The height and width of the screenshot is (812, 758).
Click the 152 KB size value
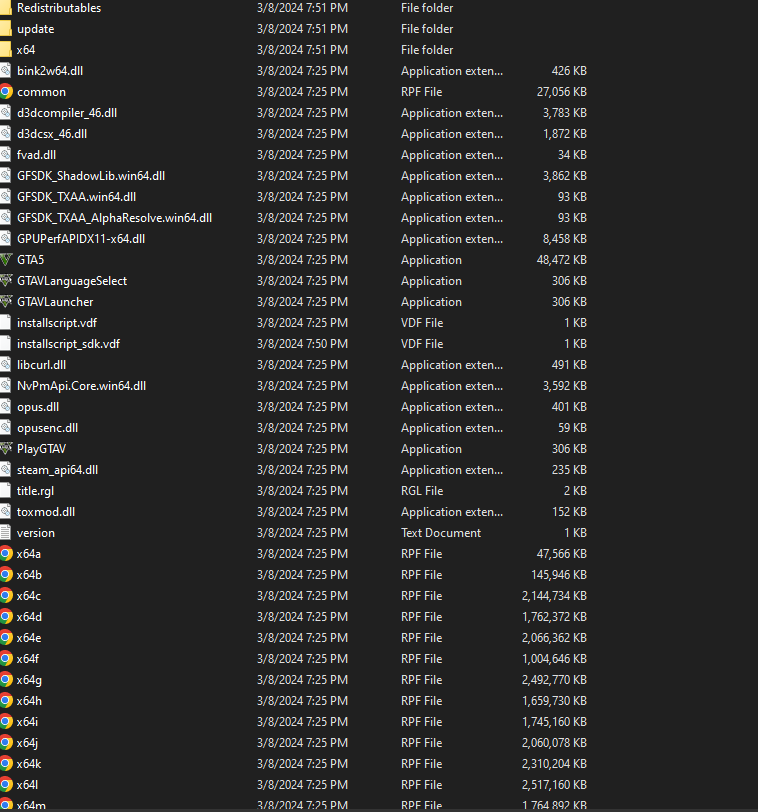click(570, 512)
